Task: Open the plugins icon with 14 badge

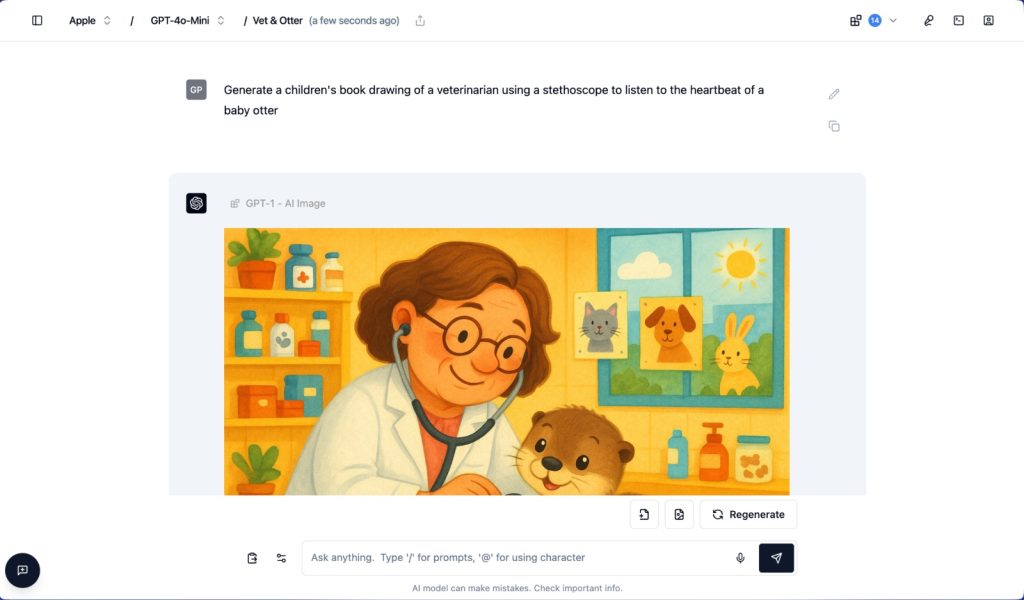Action: tap(856, 20)
